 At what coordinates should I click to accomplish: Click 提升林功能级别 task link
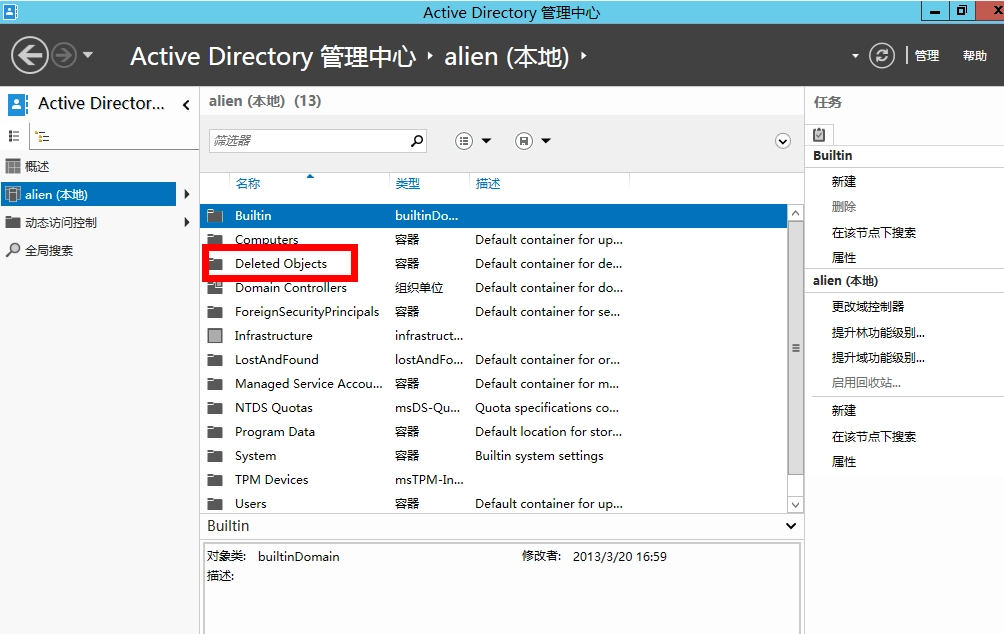[878, 332]
